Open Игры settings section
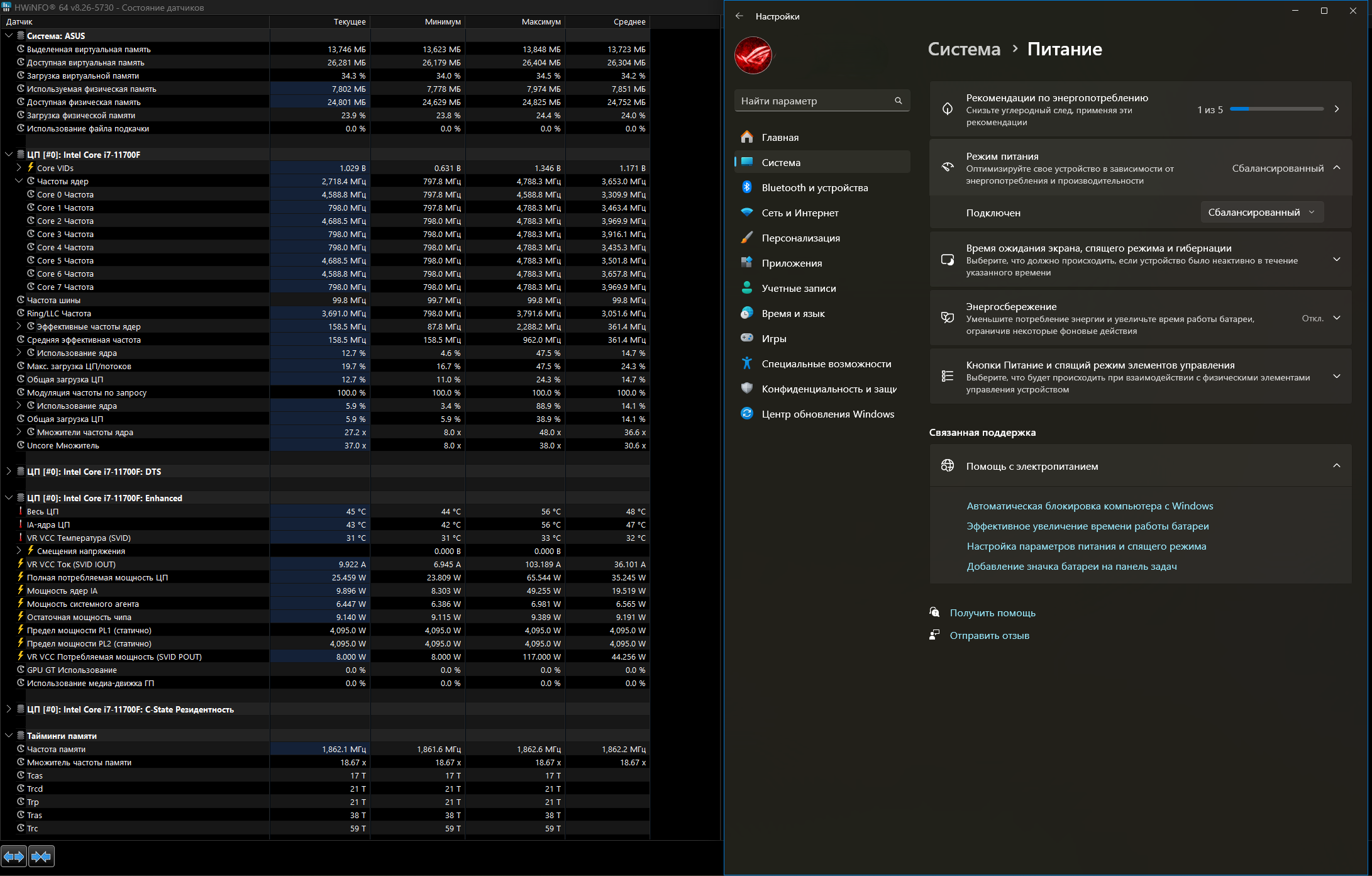This screenshot has width=1372, height=876. click(x=773, y=338)
